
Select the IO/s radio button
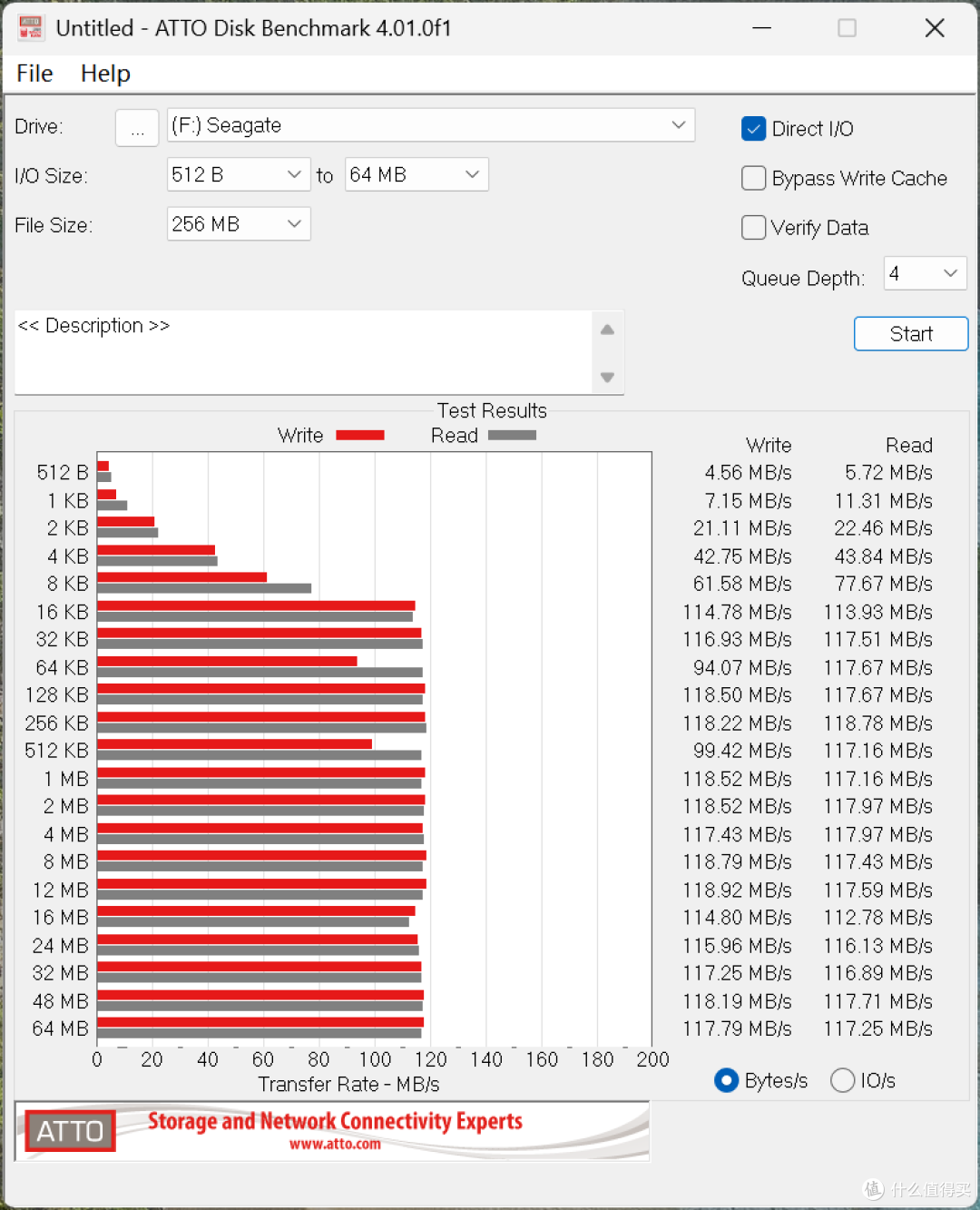tap(842, 1080)
